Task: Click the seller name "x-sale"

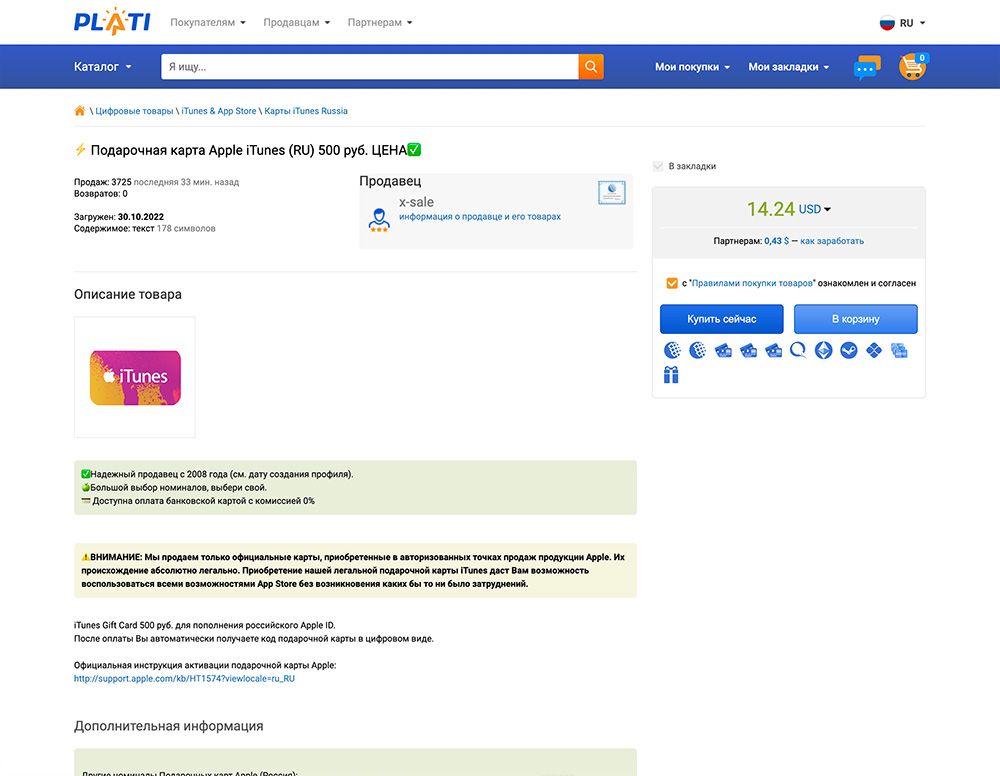Action: pyautogui.click(x=416, y=202)
